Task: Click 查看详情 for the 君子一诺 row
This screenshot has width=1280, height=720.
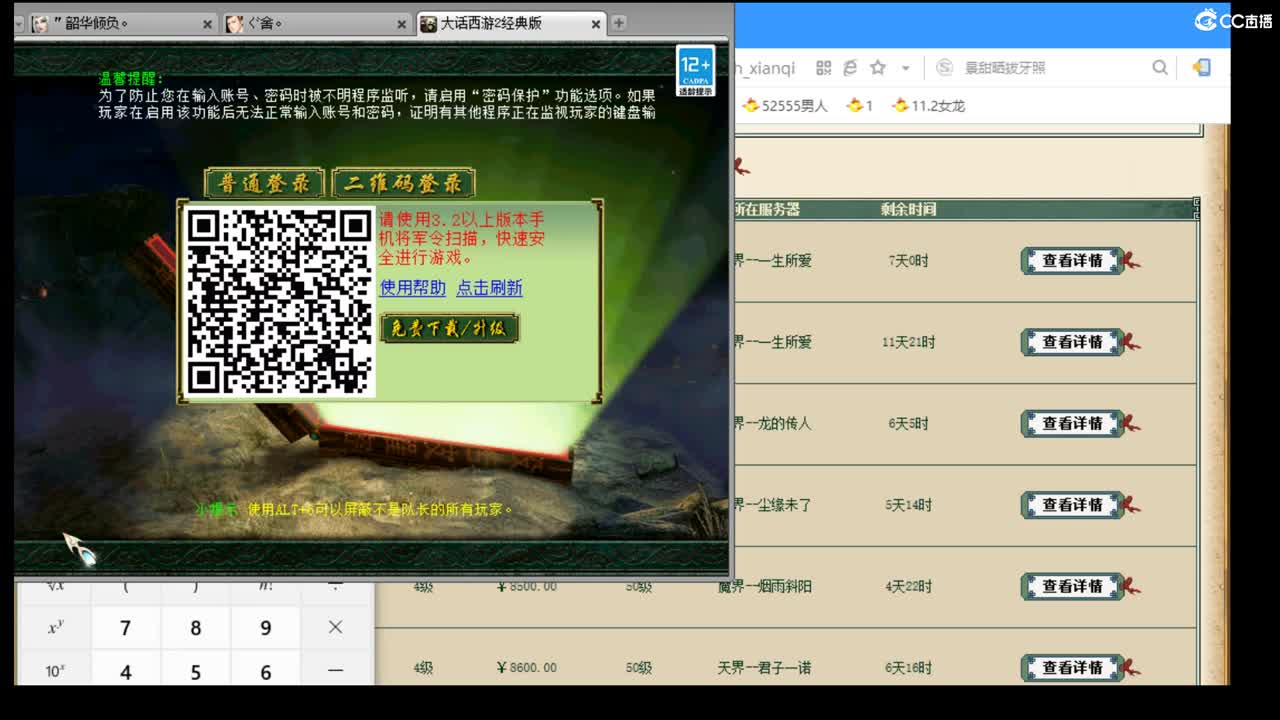Action: [x=1073, y=668]
